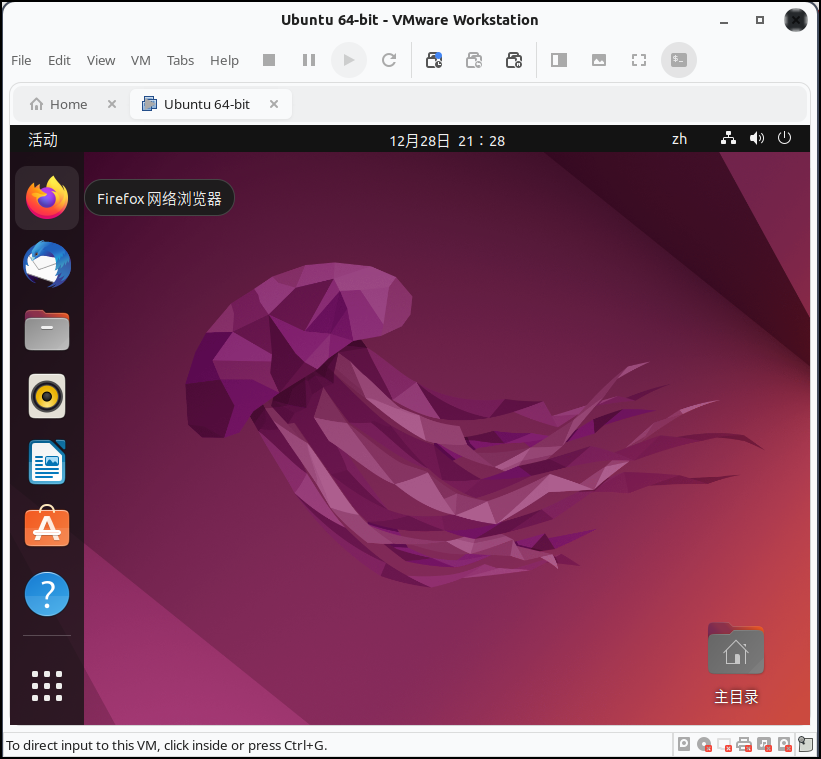Maximize the VMware Workstation window
The height and width of the screenshot is (759, 821).
pyautogui.click(x=760, y=20)
